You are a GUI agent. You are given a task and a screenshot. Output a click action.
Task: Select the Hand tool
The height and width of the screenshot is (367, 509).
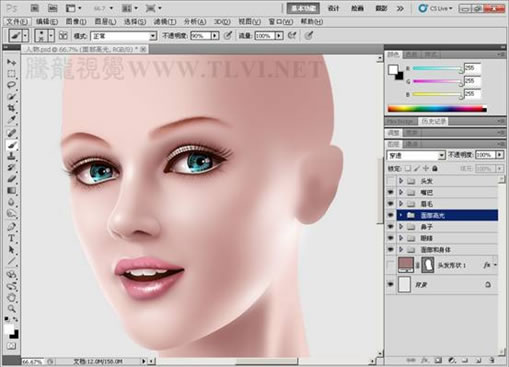(x=11, y=298)
